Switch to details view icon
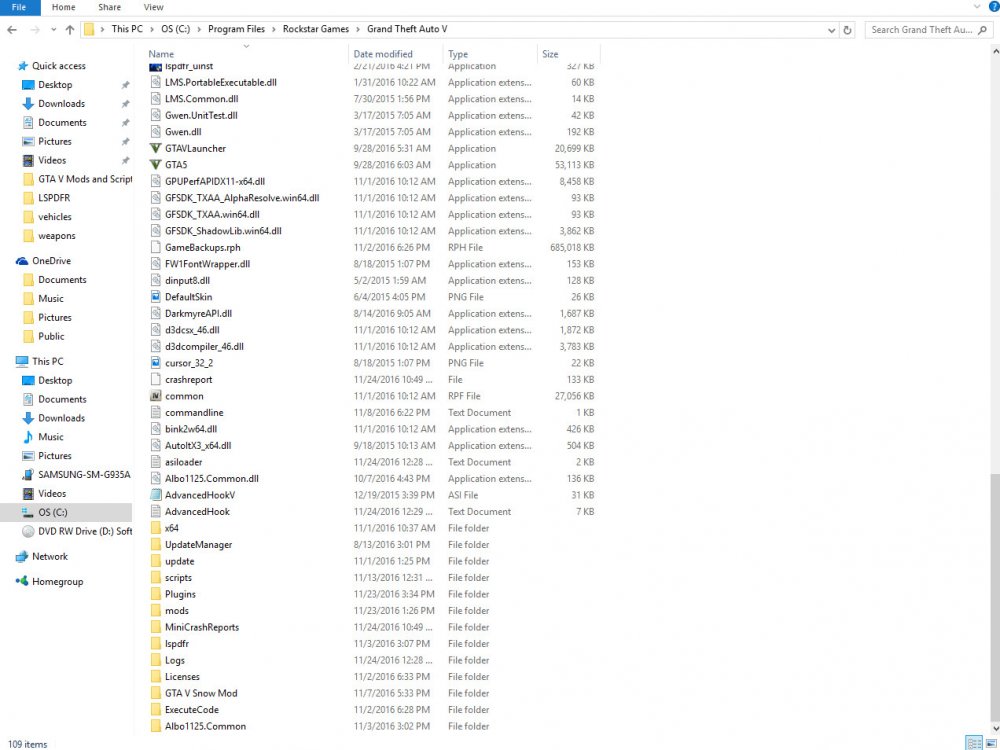The image size is (1000, 750). tap(974, 744)
